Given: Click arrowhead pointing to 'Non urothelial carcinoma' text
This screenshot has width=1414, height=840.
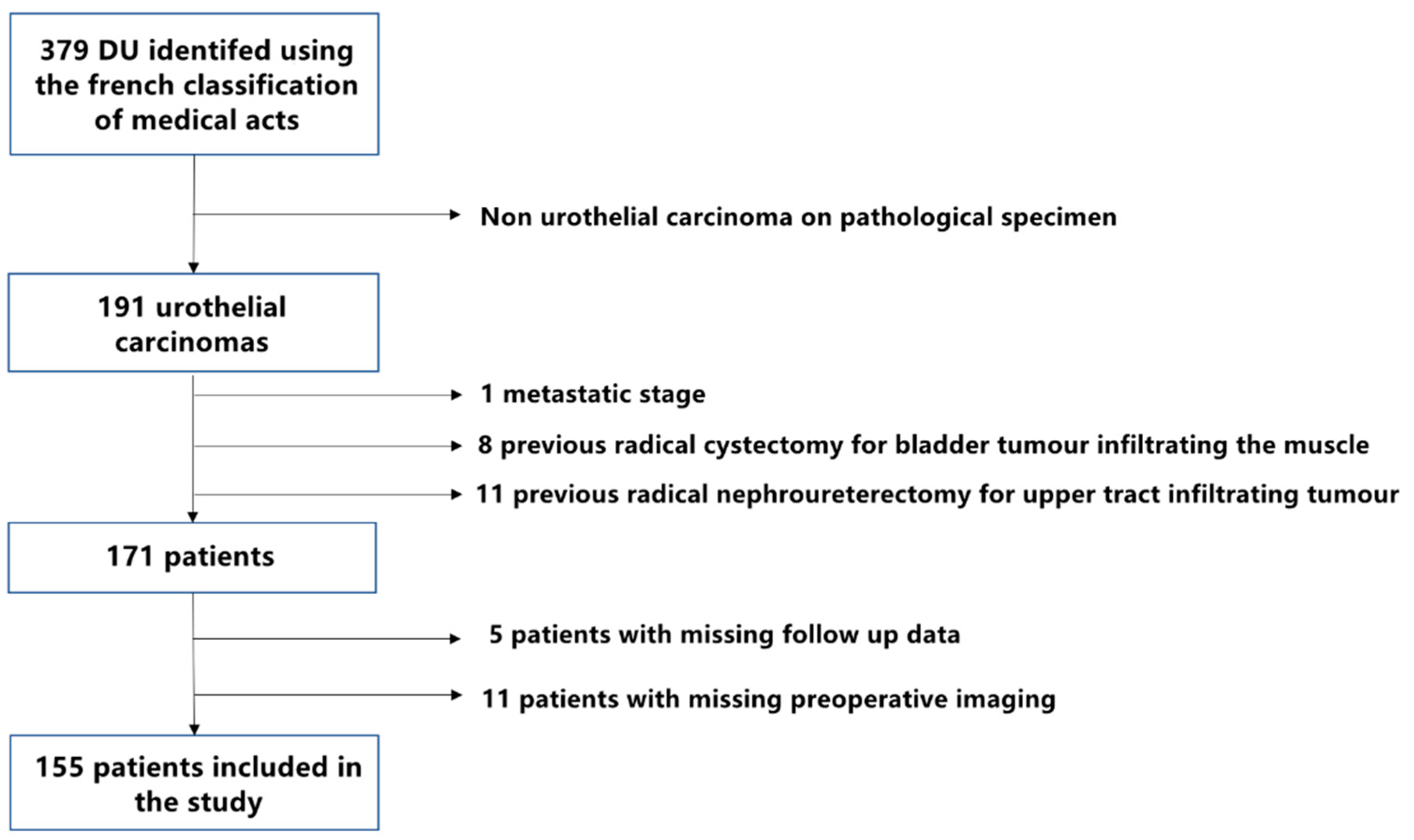Looking at the screenshot, I should (x=455, y=214).
